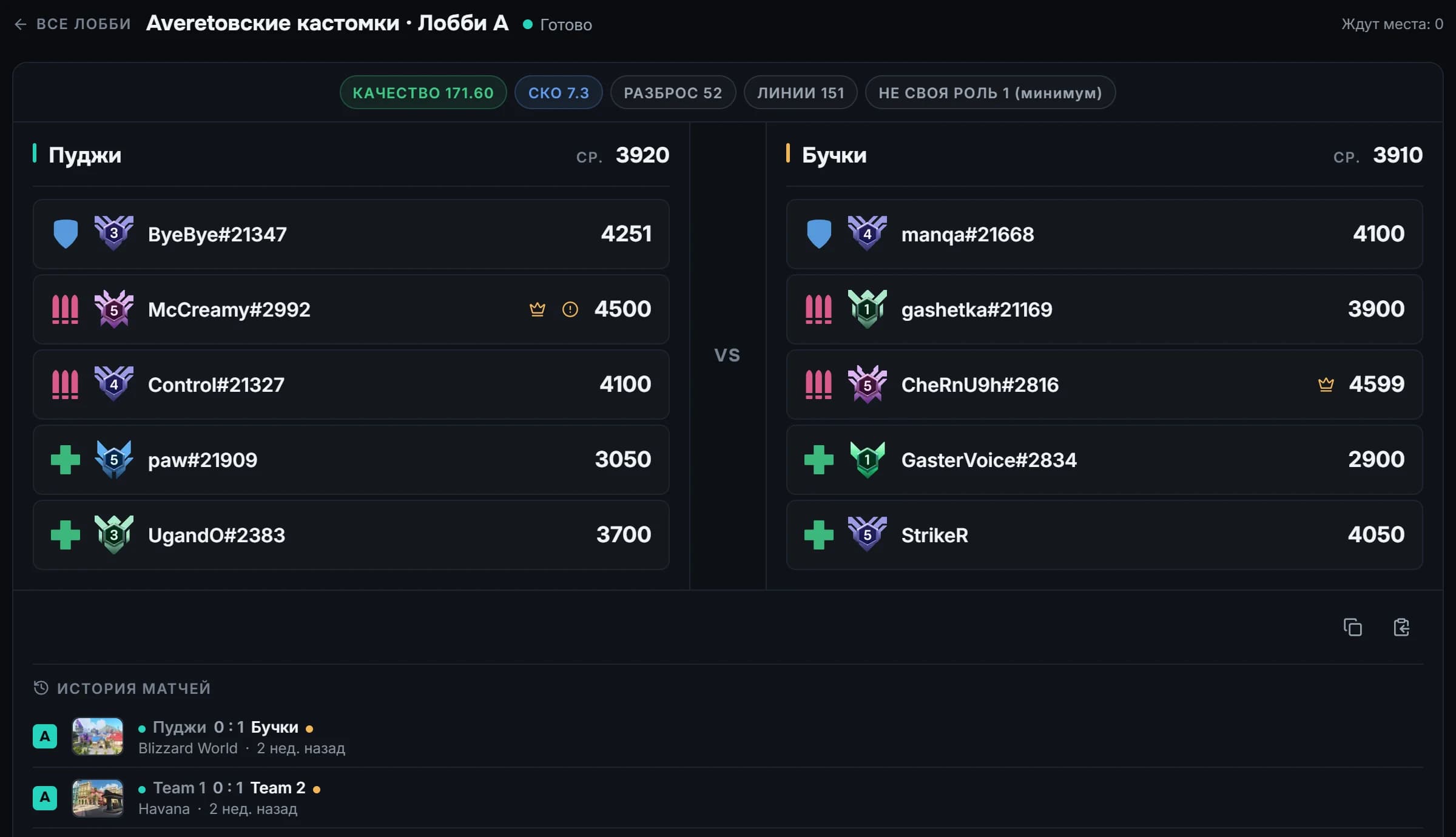
Task: Click the ЛИНИИ 151 pill
Action: 800,93
